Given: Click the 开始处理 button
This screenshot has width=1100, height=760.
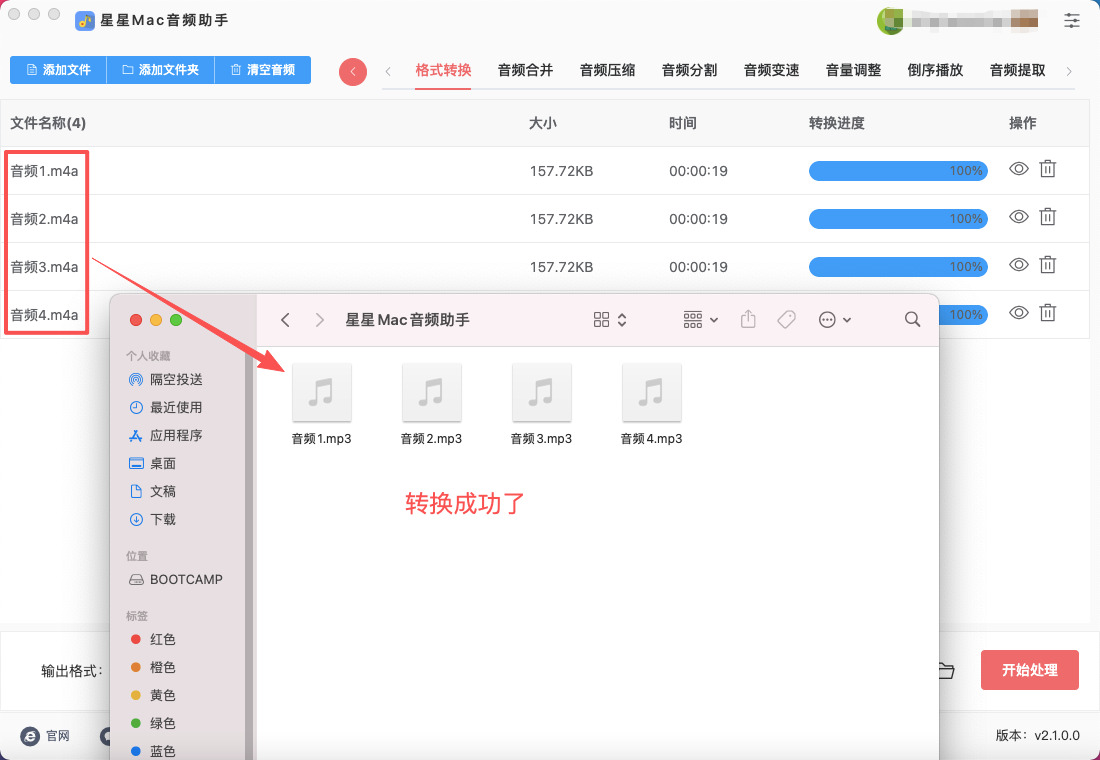Looking at the screenshot, I should pos(1029,670).
